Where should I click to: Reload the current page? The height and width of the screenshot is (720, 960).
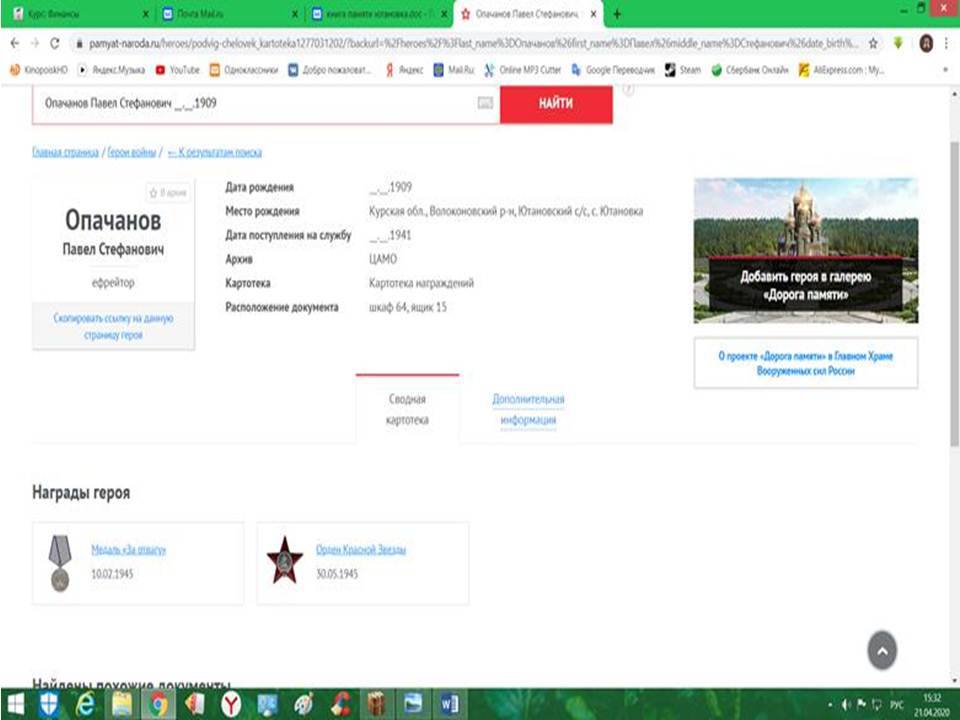pyautogui.click(x=55, y=43)
